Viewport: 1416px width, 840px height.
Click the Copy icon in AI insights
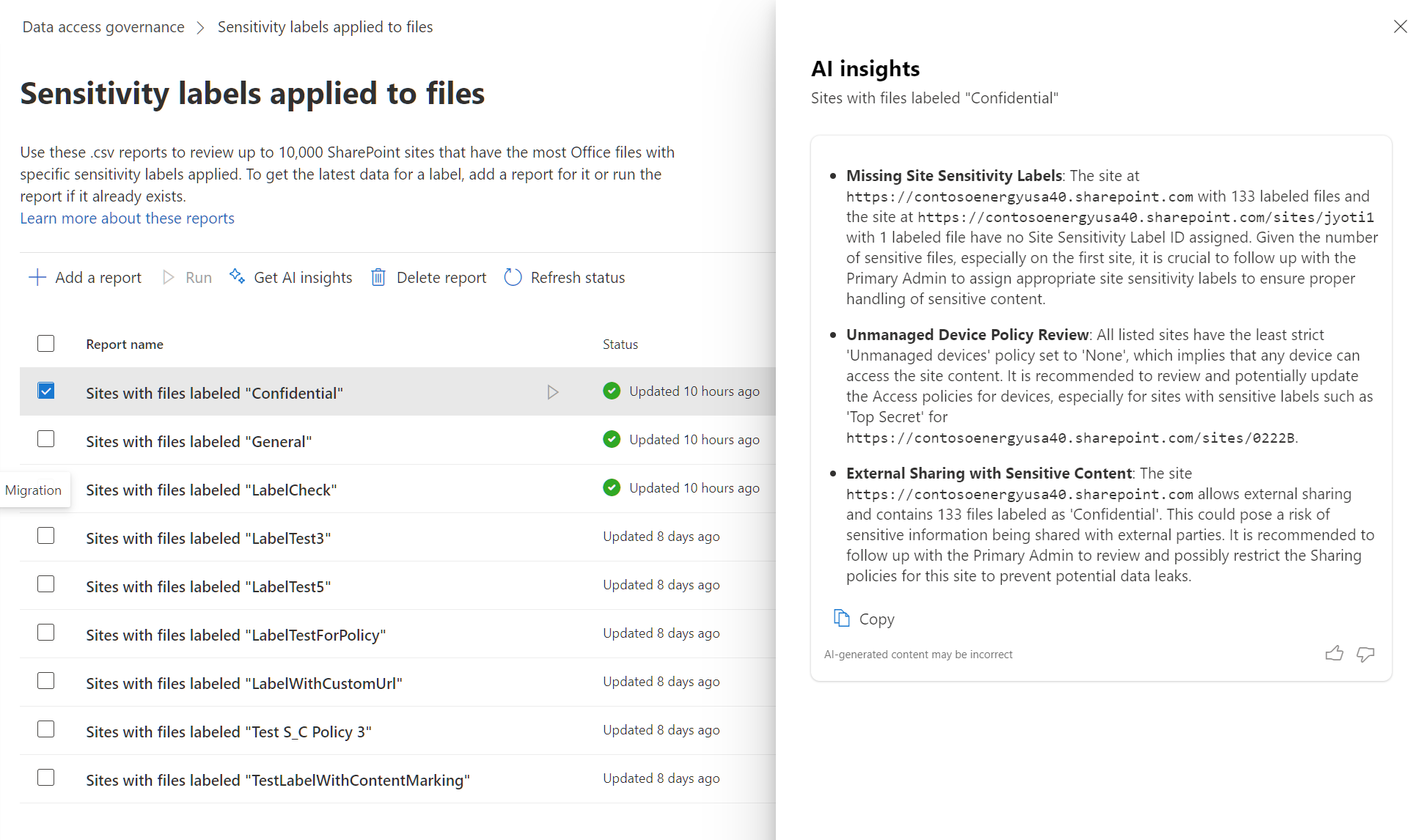pyautogui.click(x=841, y=619)
